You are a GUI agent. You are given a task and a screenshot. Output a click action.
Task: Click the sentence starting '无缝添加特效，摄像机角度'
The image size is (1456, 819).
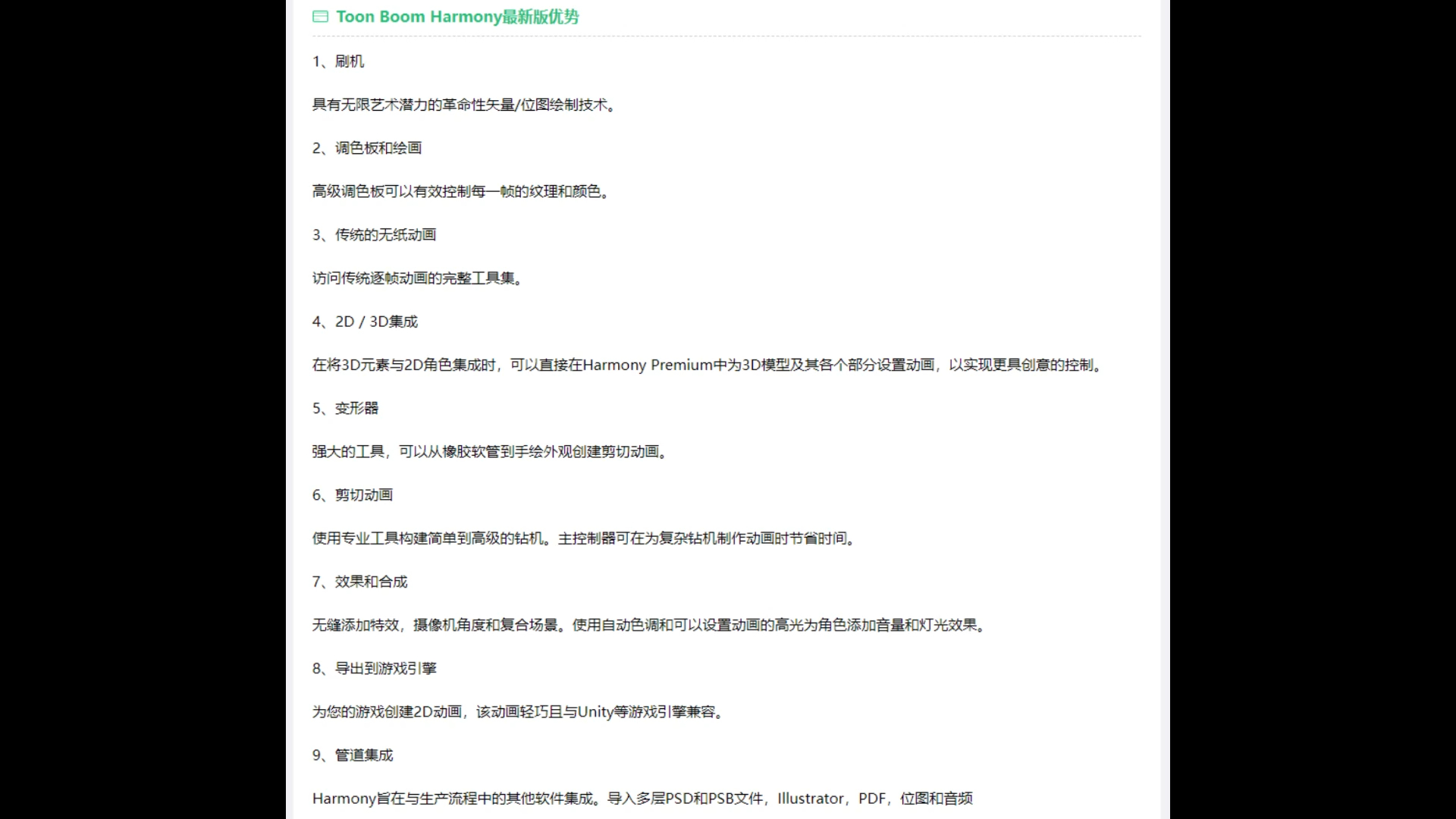pyautogui.click(x=648, y=625)
